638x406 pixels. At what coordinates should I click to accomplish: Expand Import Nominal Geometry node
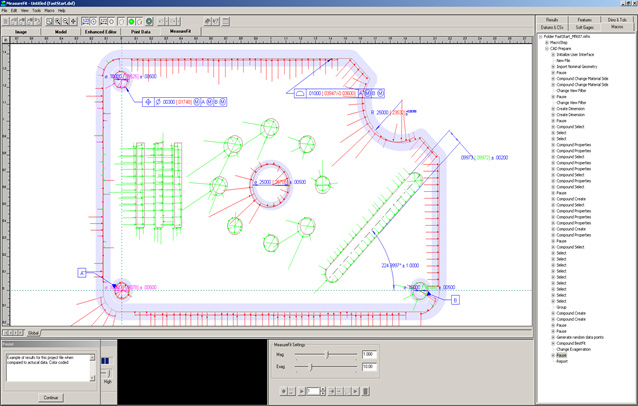pos(553,66)
